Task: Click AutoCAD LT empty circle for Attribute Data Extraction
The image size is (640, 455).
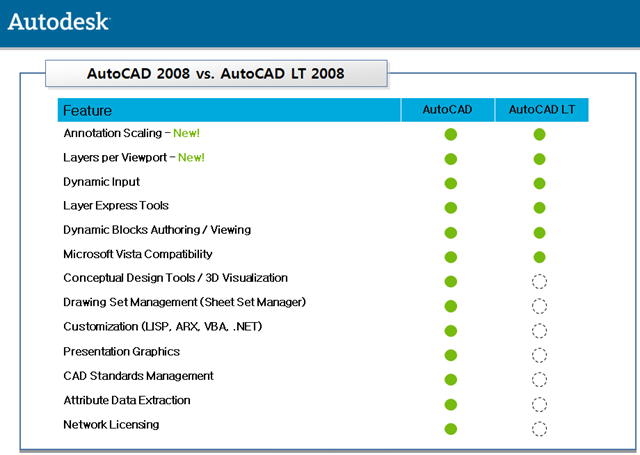Action: [539, 405]
